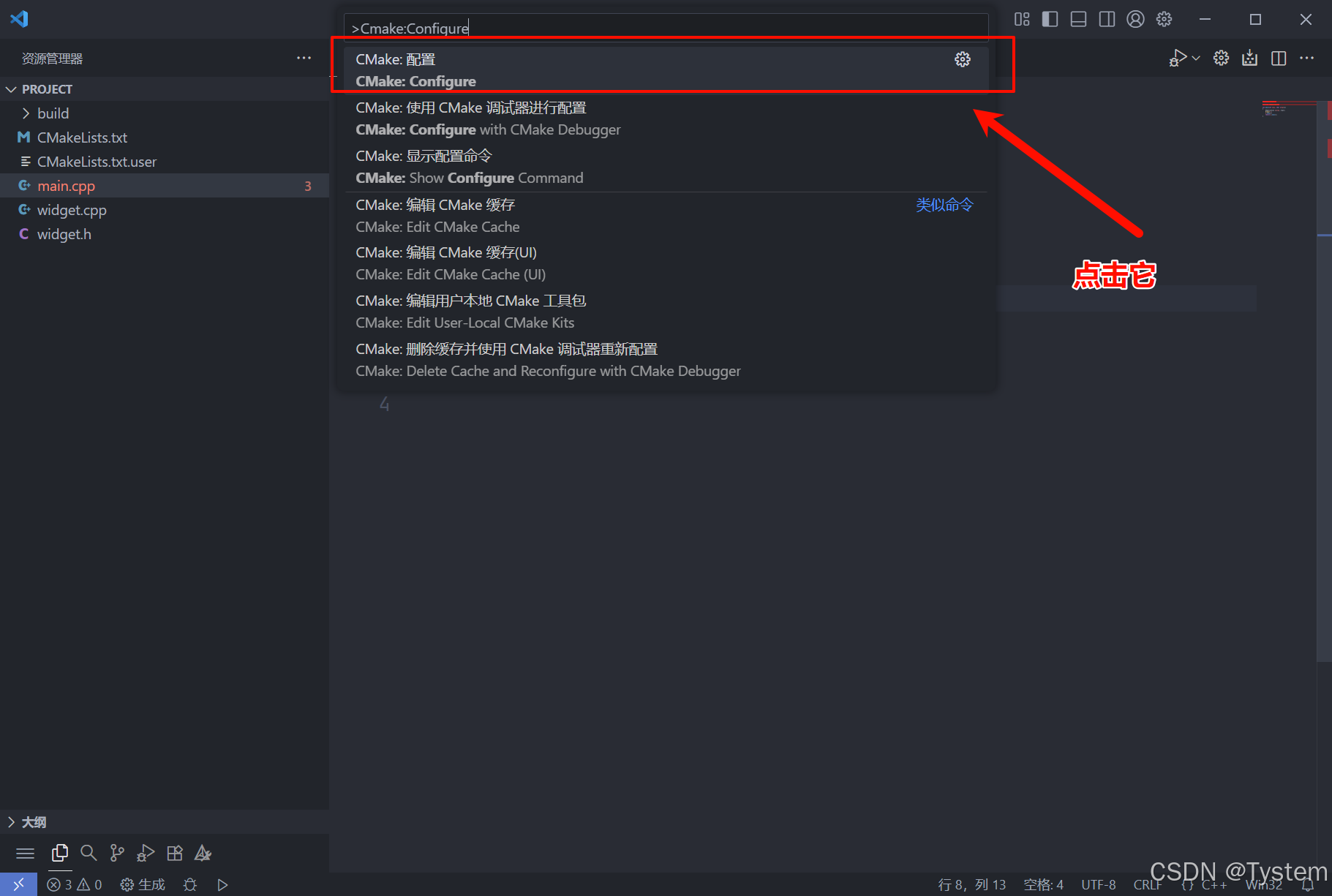This screenshot has height=896, width=1332.
Task: Select Configure with CMake Debugger command
Action: pos(666,118)
